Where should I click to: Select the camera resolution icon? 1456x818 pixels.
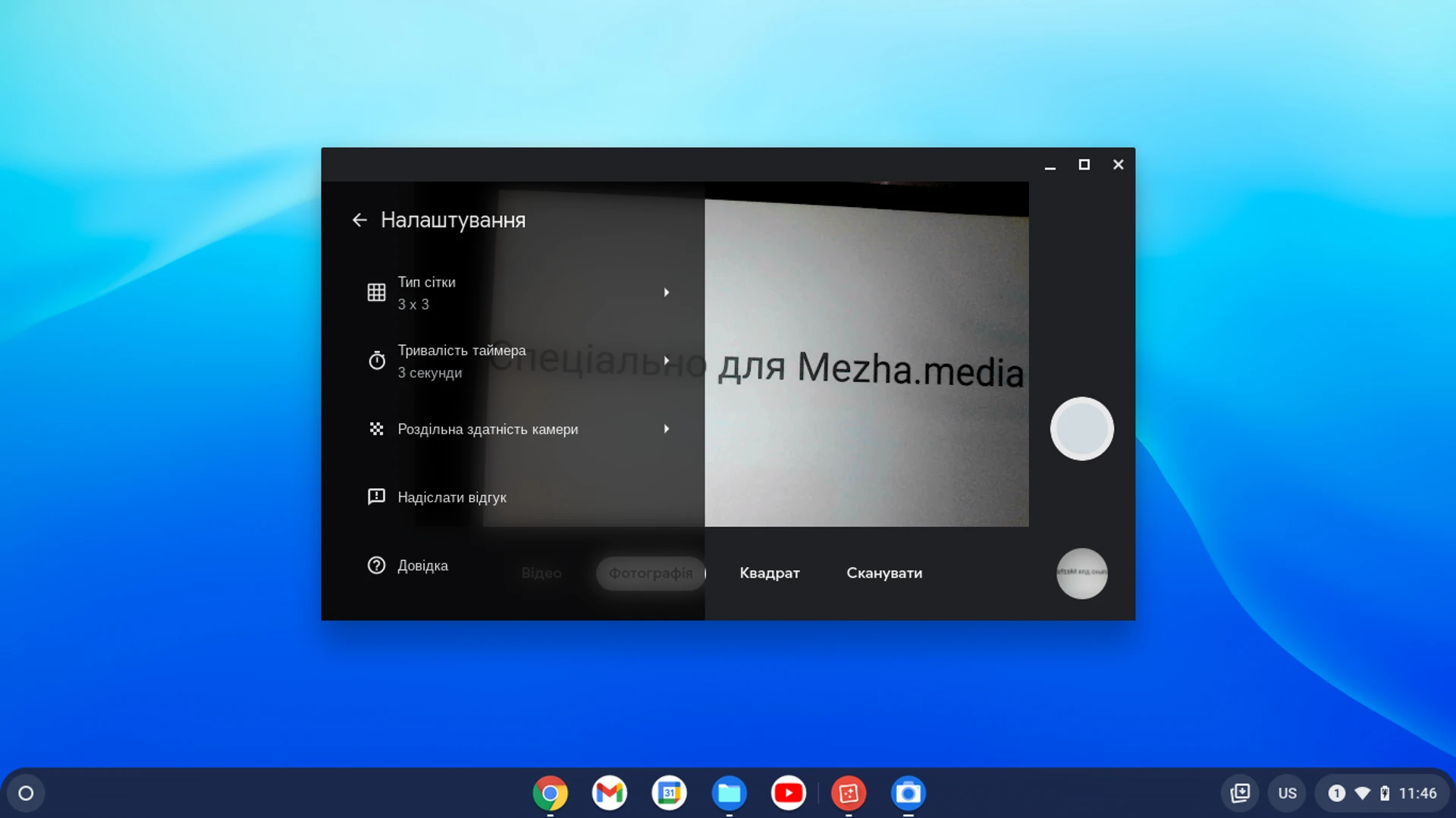click(x=377, y=428)
